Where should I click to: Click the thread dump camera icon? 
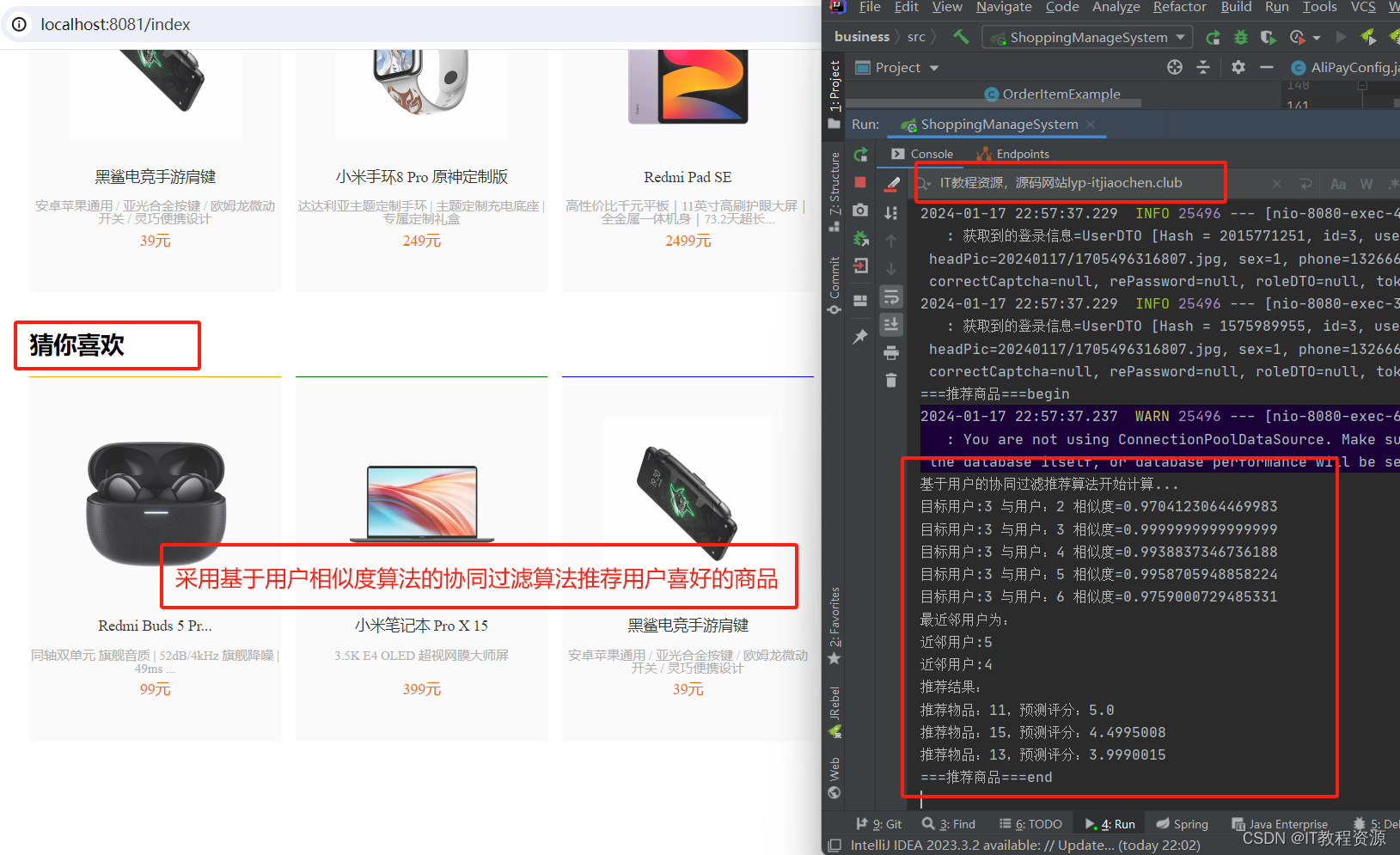click(x=860, y=210)
